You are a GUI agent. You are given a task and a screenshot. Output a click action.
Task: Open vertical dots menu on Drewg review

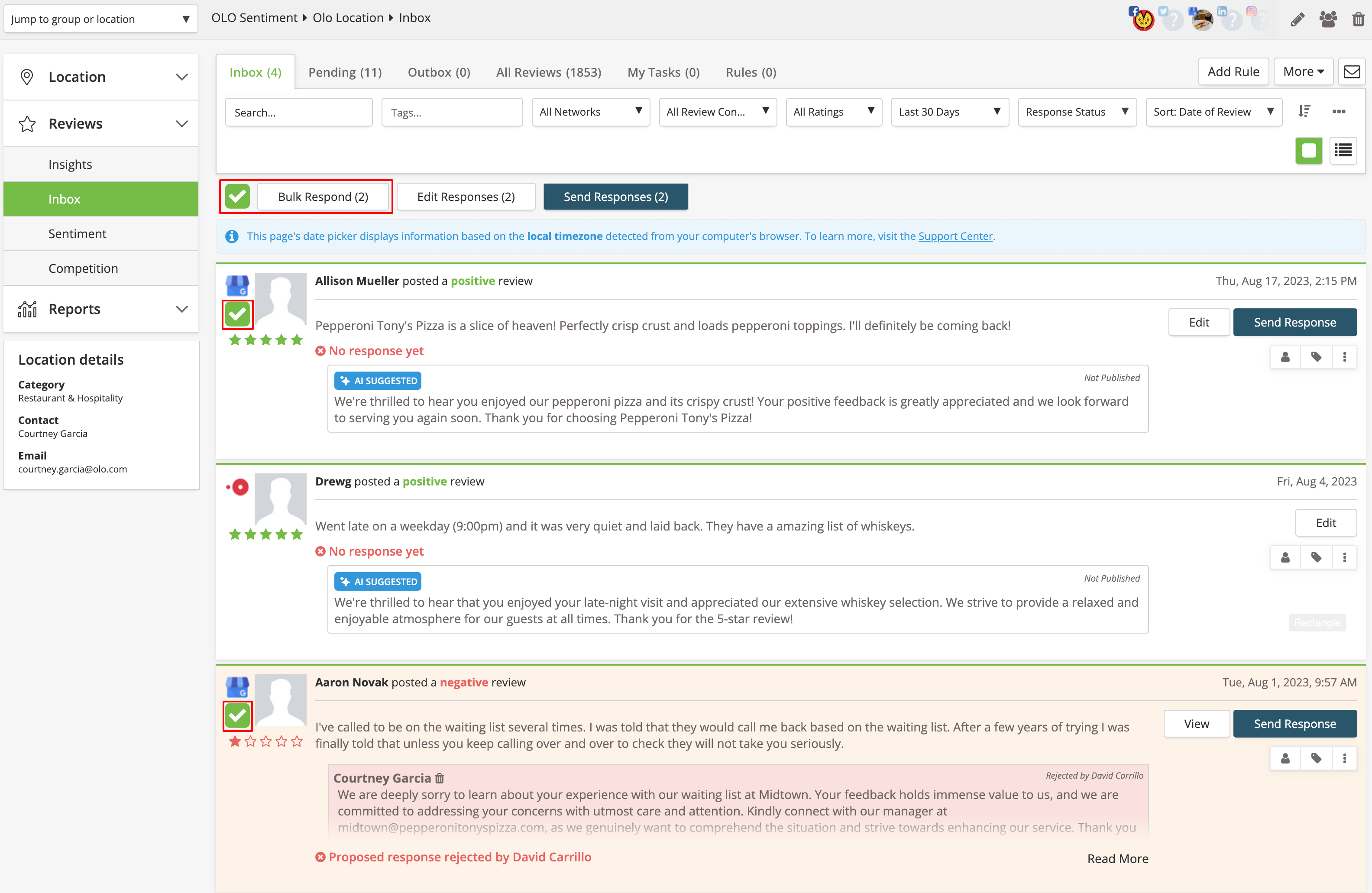(x=1344, y=557)
